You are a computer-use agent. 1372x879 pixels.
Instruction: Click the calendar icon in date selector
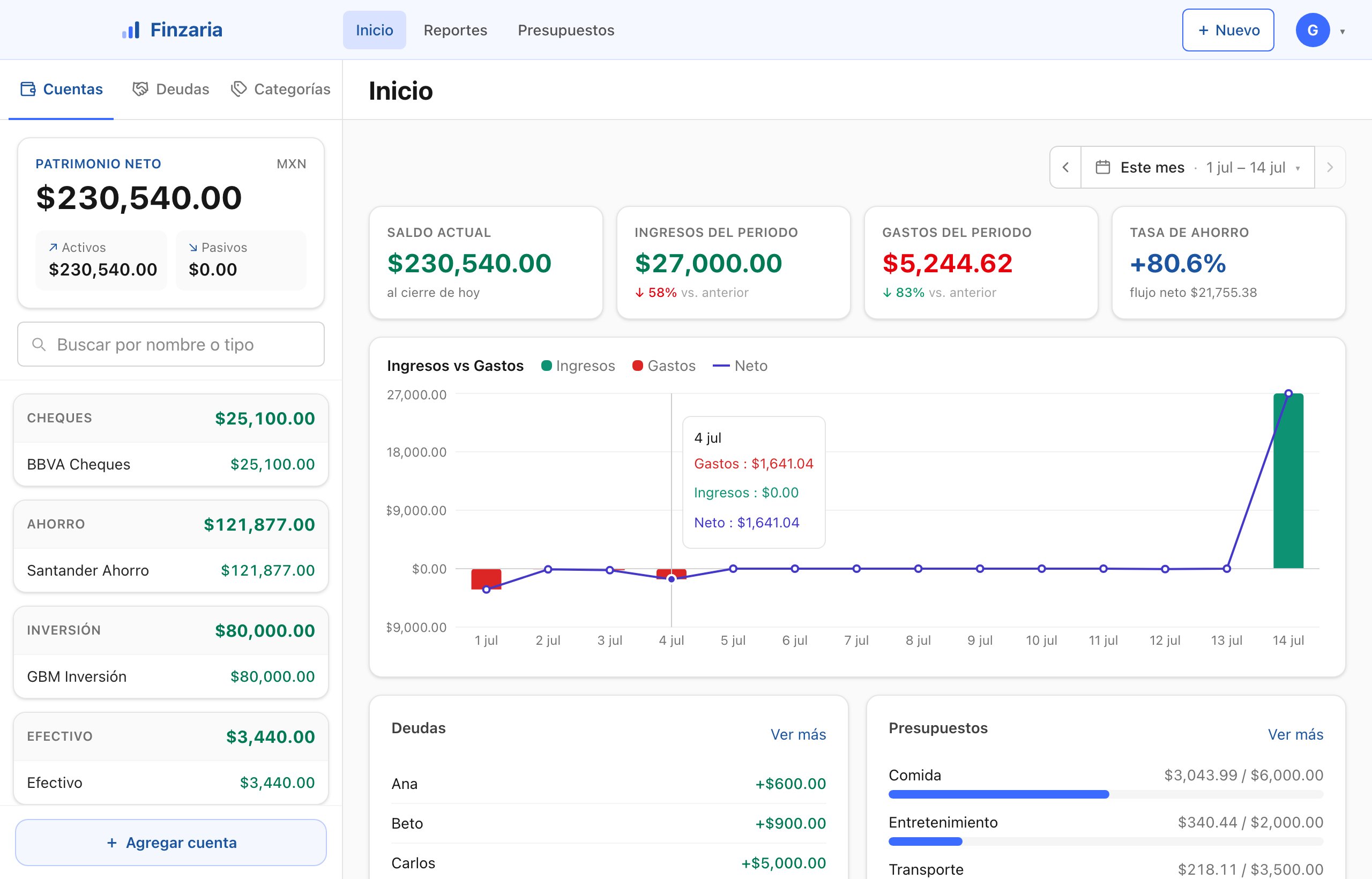pyautogui.click(x=1102, y=167)
